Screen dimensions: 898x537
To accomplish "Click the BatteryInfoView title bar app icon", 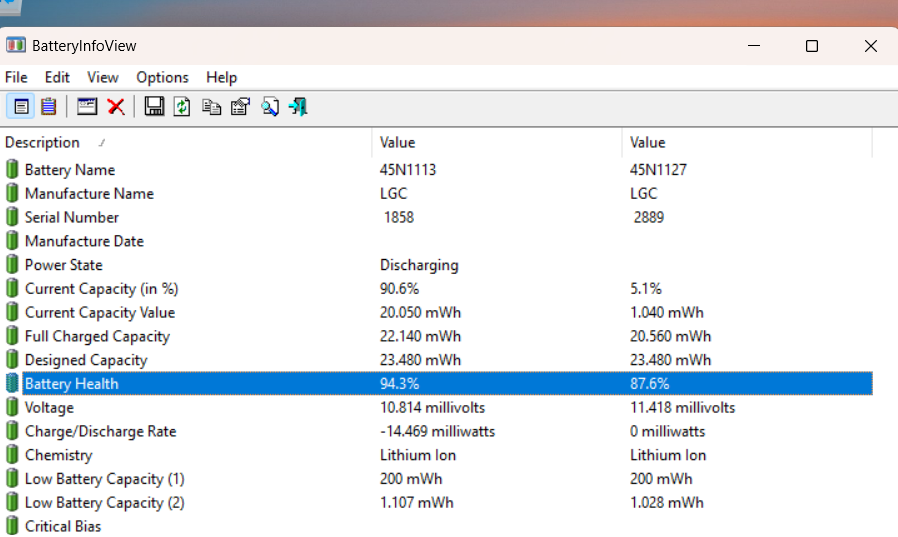I will (x=16, y=45).
